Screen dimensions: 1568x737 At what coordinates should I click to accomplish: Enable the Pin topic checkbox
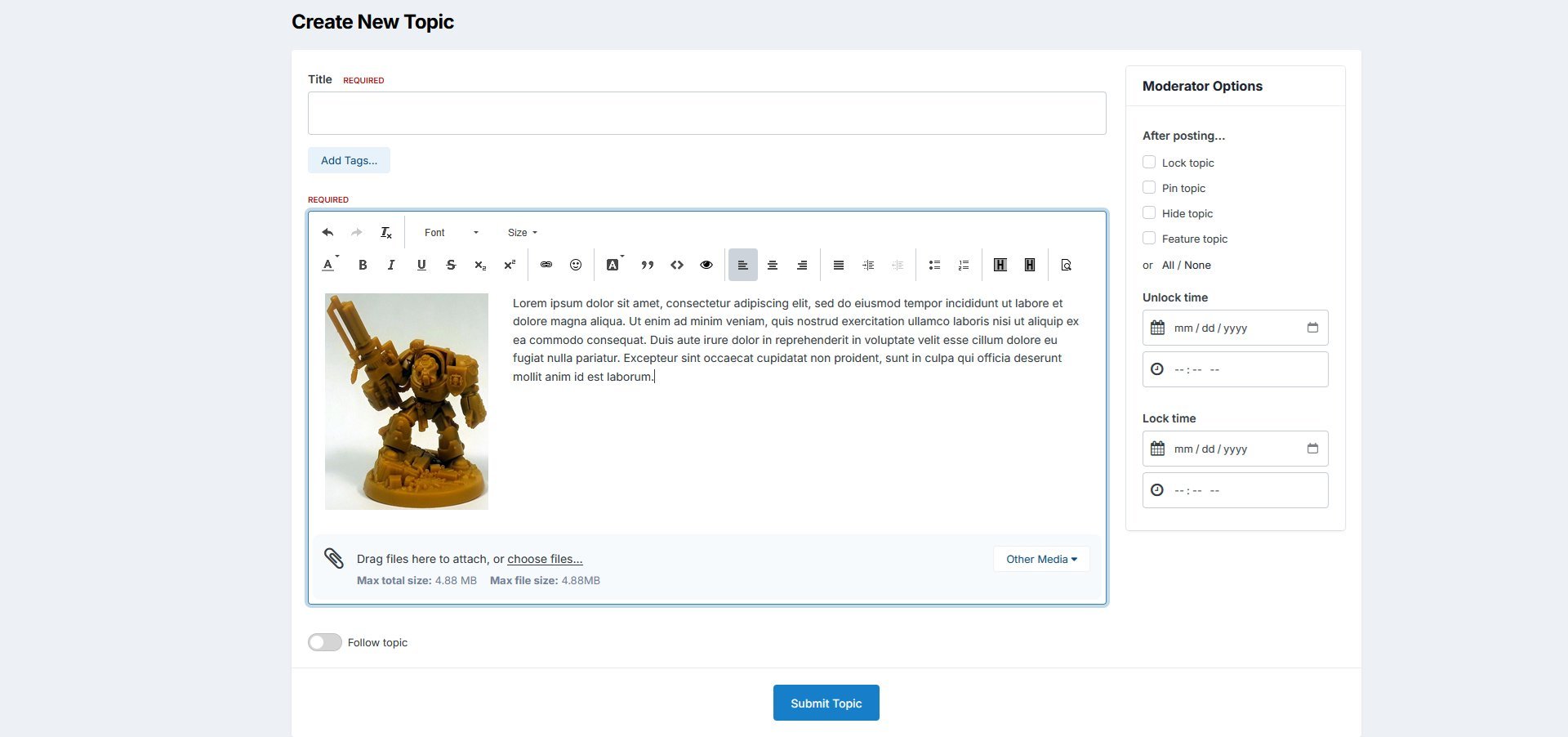pyautogui.click(x=1149, y=188)
